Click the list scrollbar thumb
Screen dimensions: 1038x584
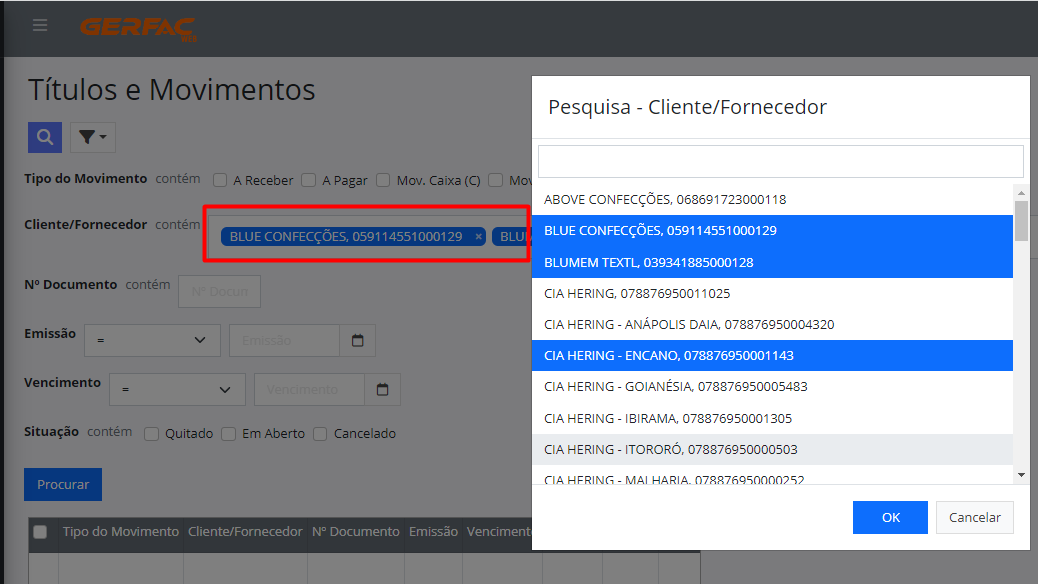point(1021,221)
